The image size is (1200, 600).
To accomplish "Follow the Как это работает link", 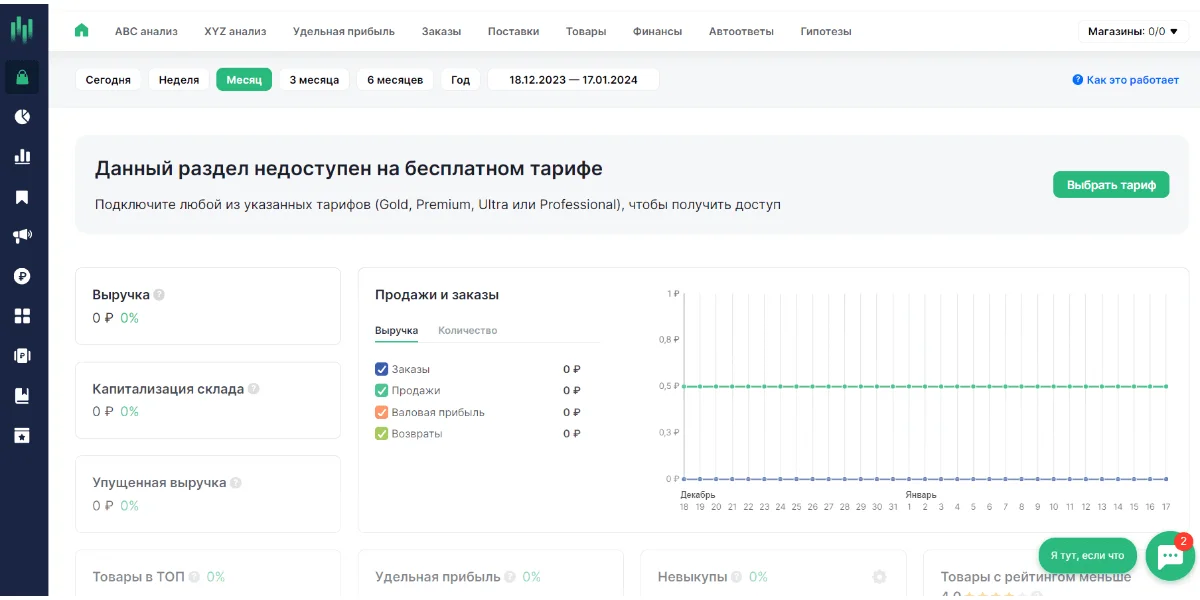I will click(x=1125, y=80).
